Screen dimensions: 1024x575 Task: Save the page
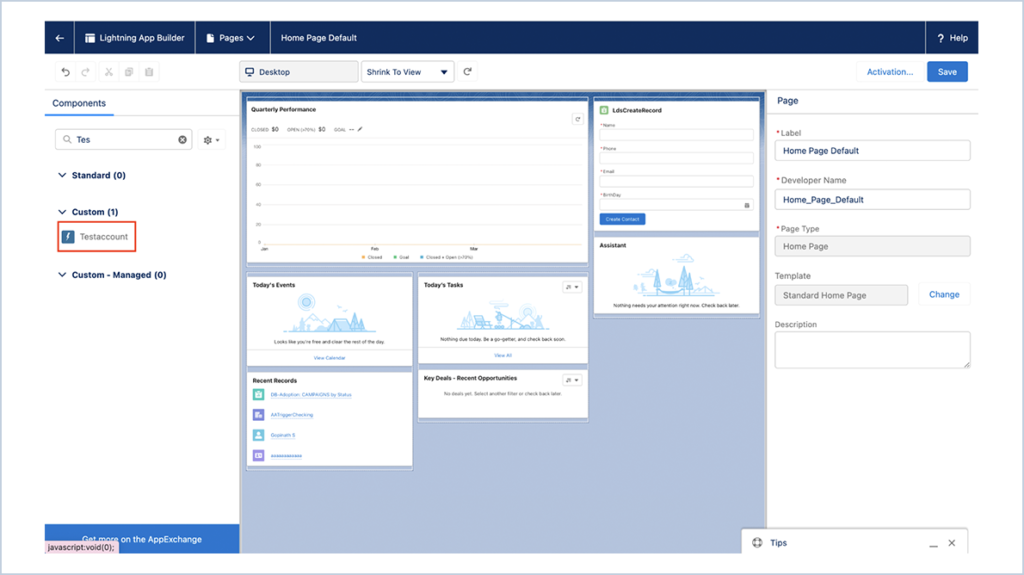coord(947,72)
